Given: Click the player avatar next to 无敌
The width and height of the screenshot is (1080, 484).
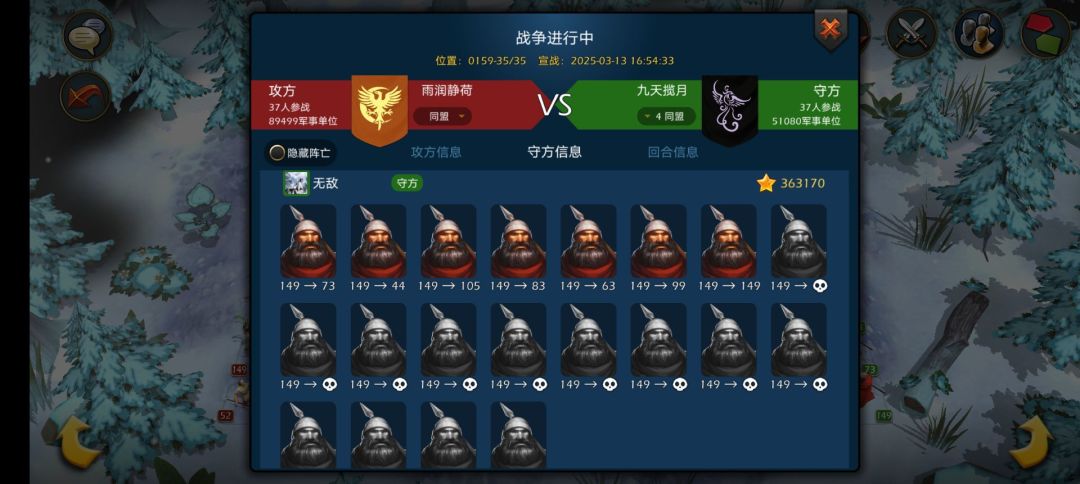Looking at the screenshot, I should point(296,183).
